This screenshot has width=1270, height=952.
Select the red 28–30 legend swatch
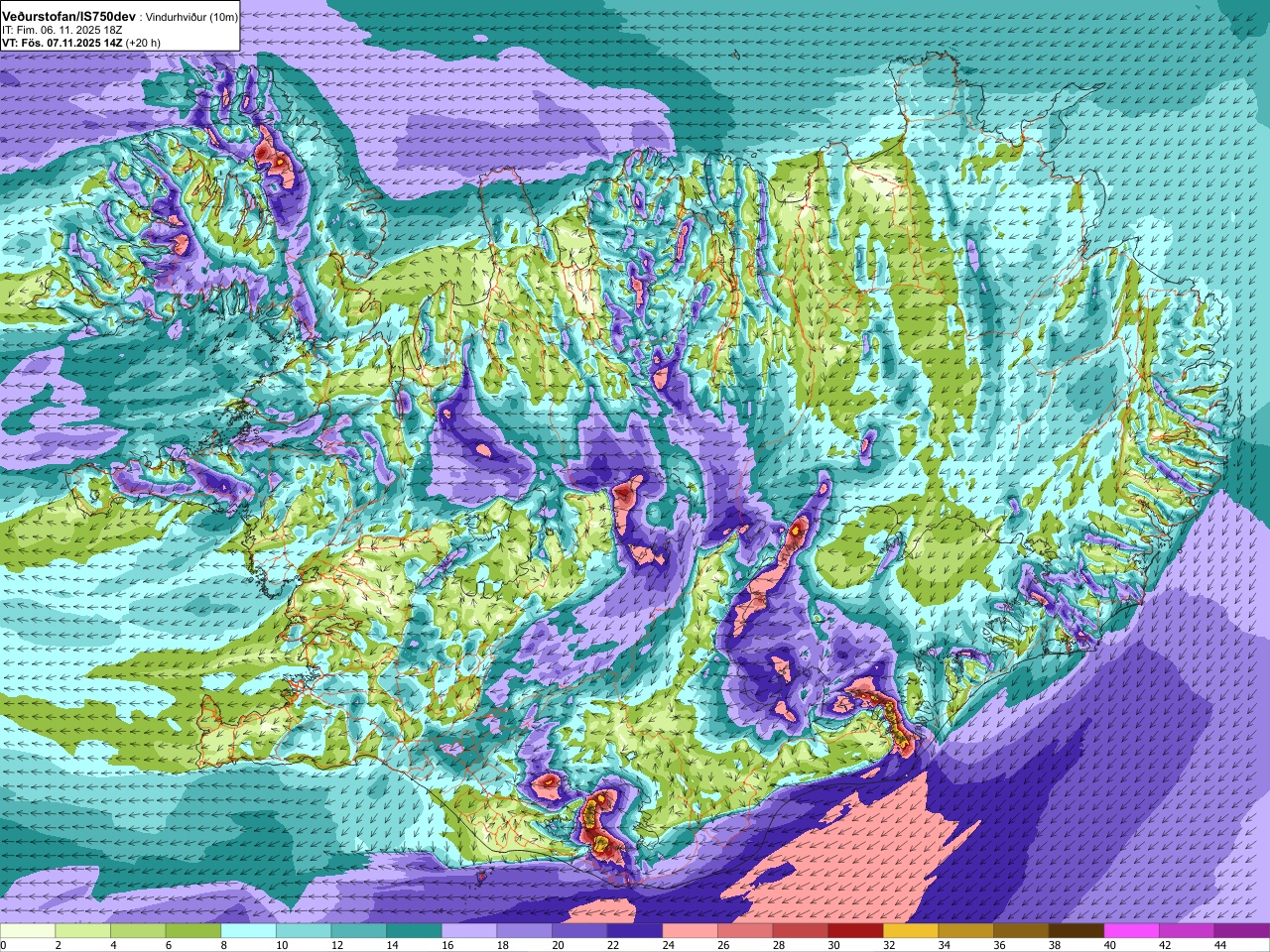(x=801, y=931)
